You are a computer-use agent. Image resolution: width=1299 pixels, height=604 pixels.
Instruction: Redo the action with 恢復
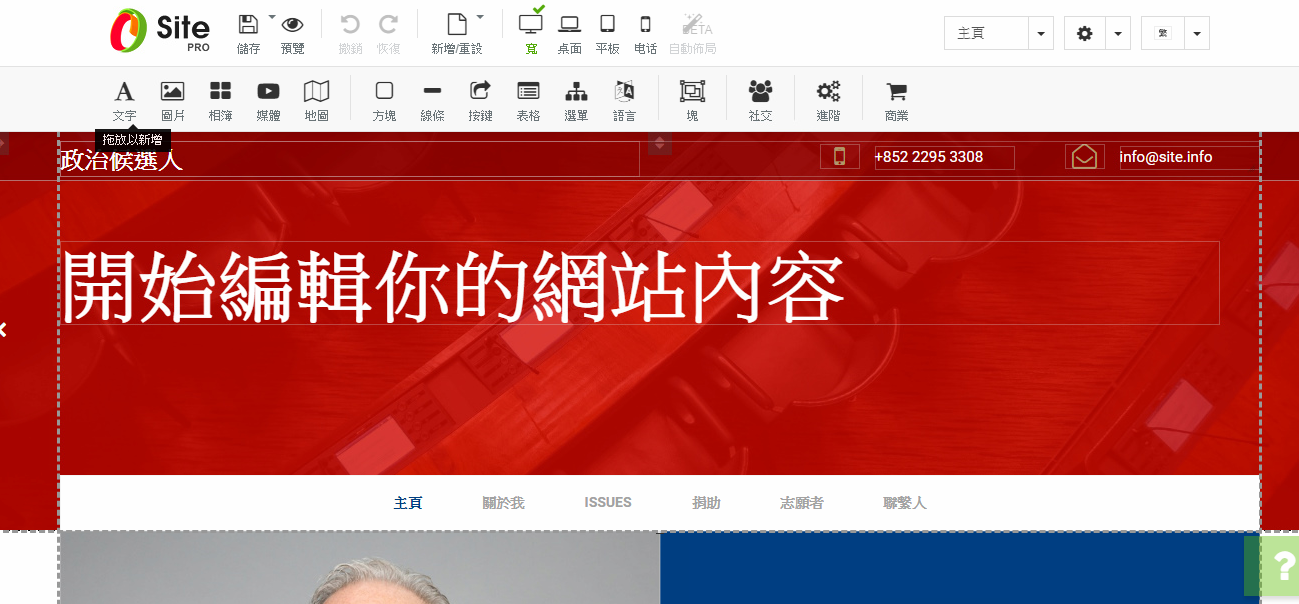[x=388, y=25]
